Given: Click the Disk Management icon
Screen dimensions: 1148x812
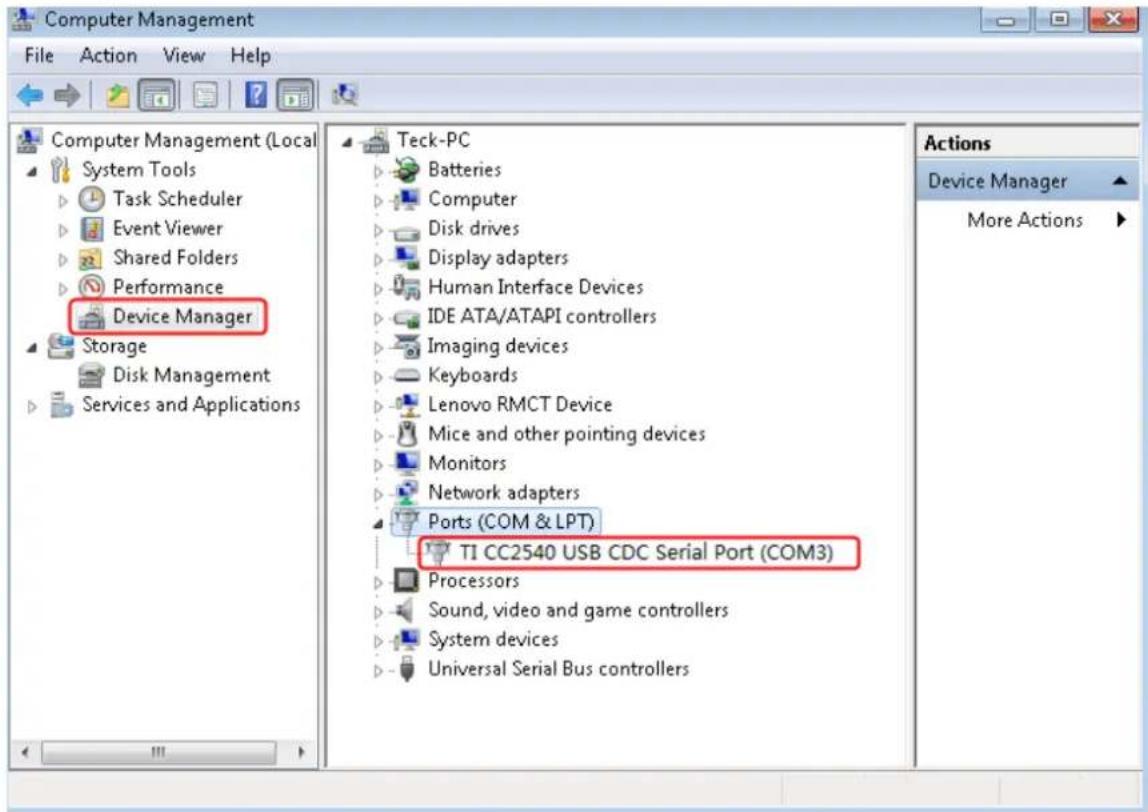Looking at the screenshot, I should (92, 376).
